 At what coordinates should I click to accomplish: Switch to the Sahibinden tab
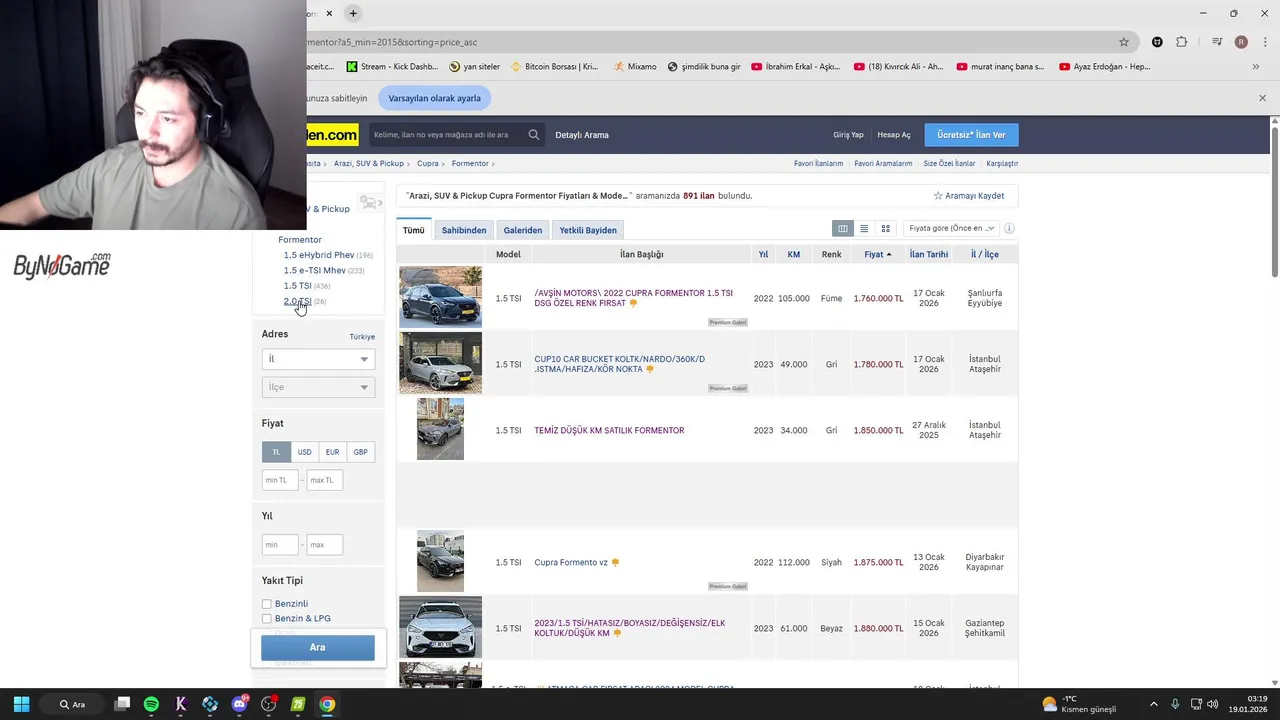(464, 230)
